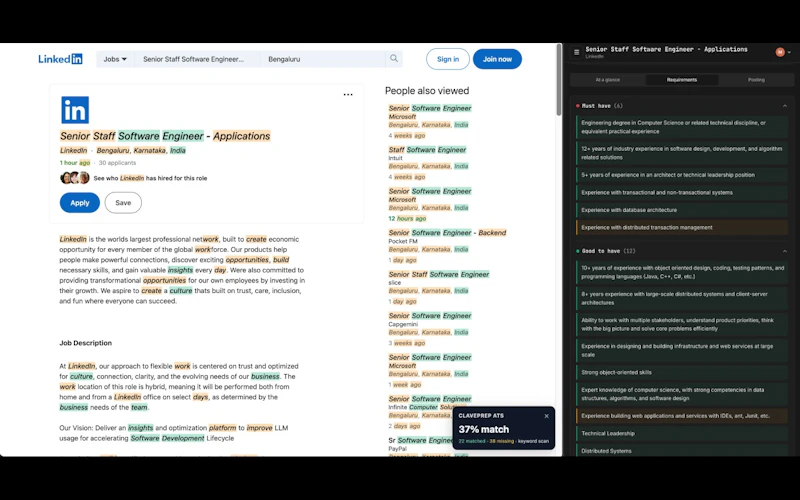Open the Staff Software Engineer job at Intuit
Screen dimensions: 800x500
pos(428,149)
